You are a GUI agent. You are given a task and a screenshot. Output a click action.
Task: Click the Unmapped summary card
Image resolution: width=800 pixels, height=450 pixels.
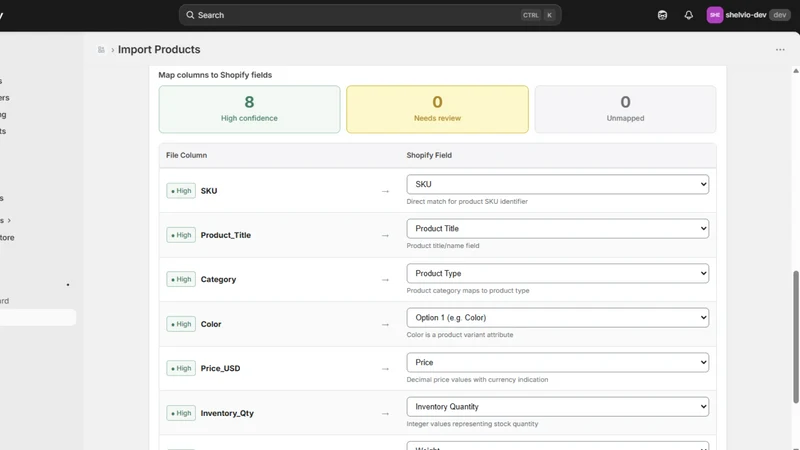625,109
